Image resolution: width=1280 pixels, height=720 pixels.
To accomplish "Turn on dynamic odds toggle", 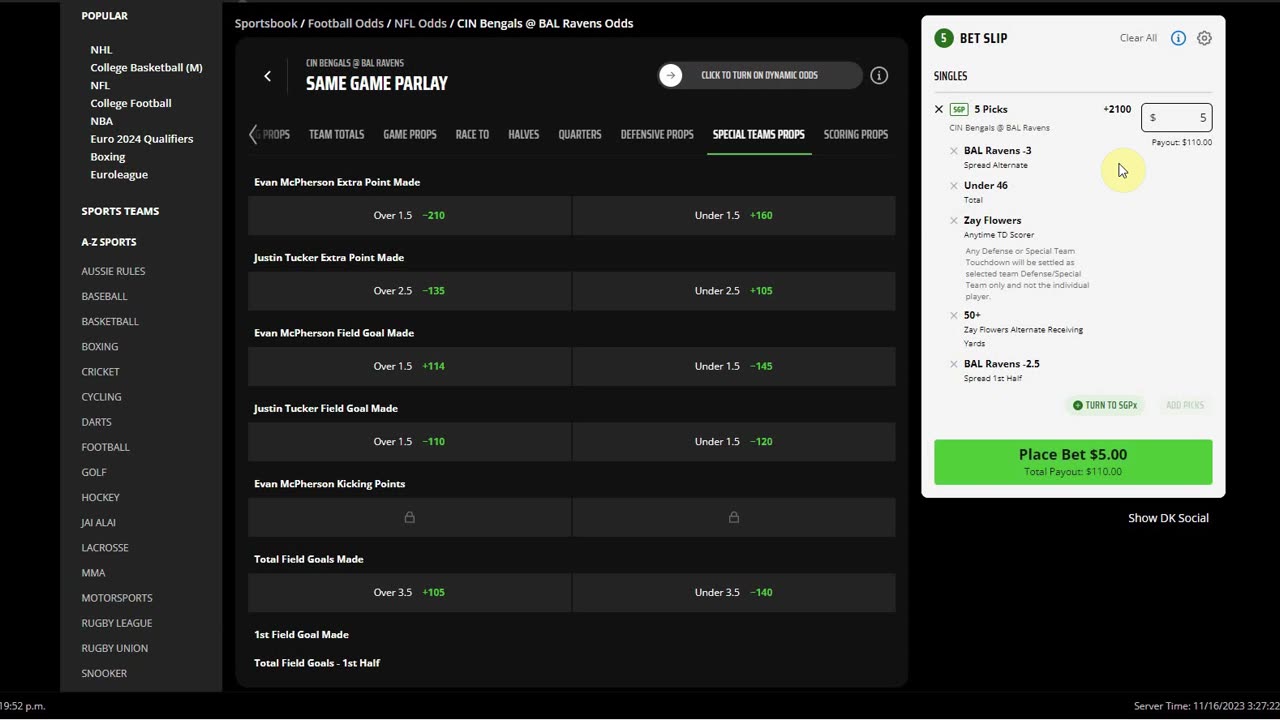I will click(759, 75).
